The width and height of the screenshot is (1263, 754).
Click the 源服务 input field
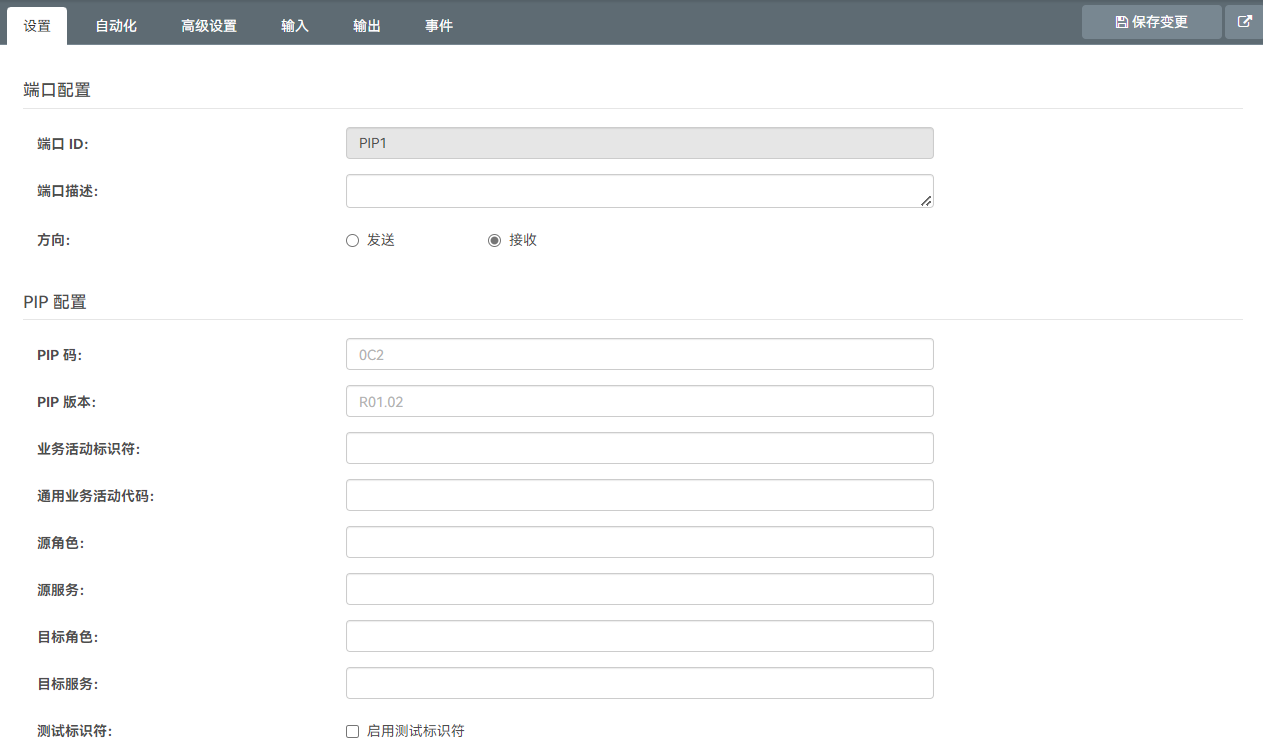coord(640,589)
